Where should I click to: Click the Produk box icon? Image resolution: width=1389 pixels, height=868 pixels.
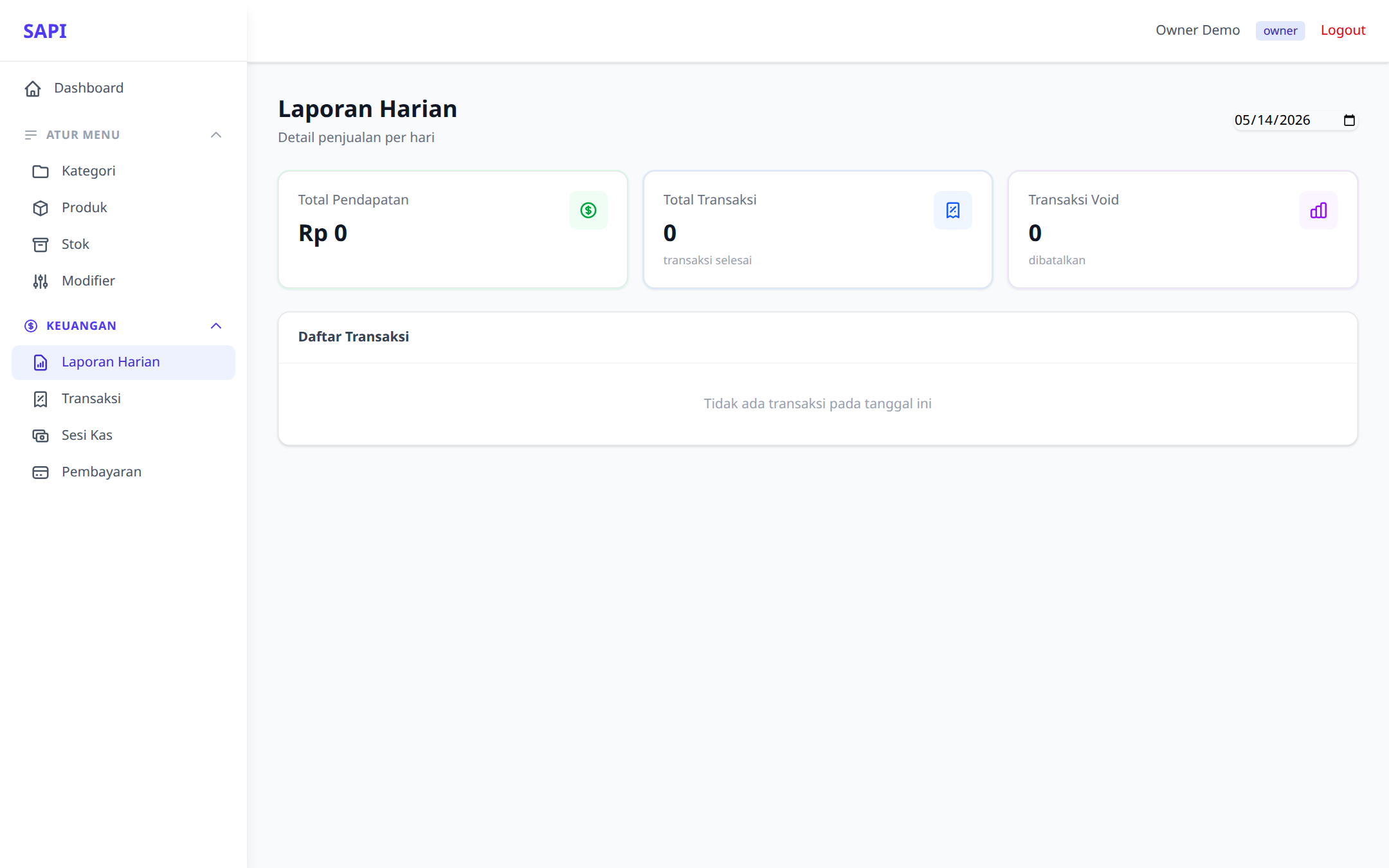(41, 208)
